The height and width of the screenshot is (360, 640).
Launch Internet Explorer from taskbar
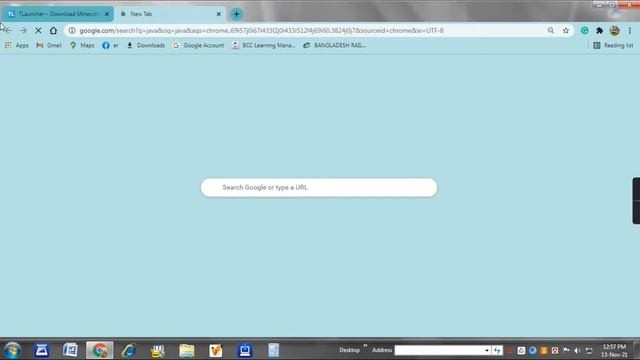[x=129, y=350]
